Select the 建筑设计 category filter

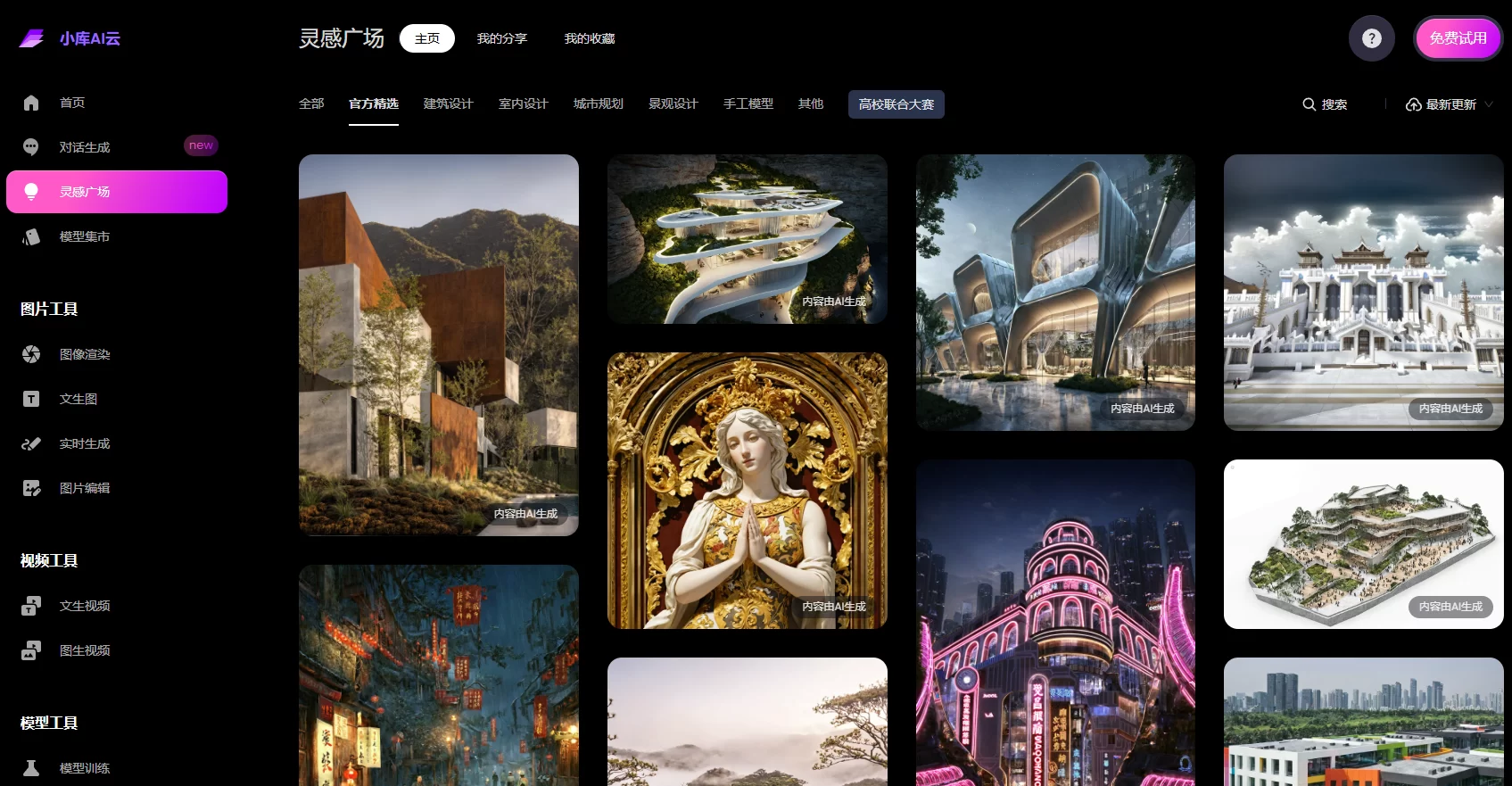[x=448, y=103]
